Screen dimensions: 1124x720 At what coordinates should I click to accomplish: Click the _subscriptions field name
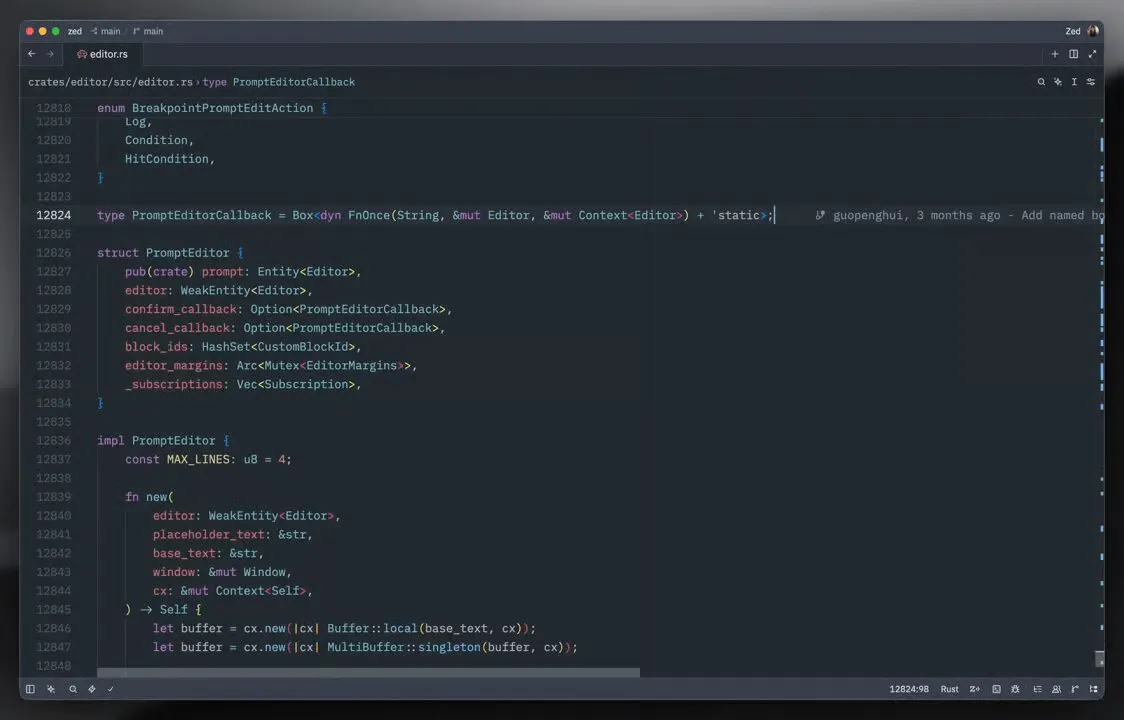pyautogui.click(x=173, y=384)
